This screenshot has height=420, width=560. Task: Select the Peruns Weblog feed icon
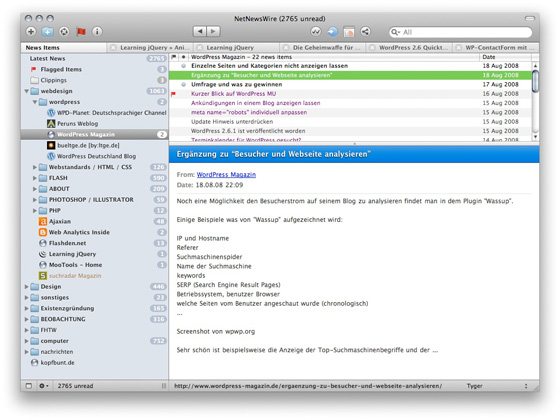pyautogui.click(x=51, y=124)
